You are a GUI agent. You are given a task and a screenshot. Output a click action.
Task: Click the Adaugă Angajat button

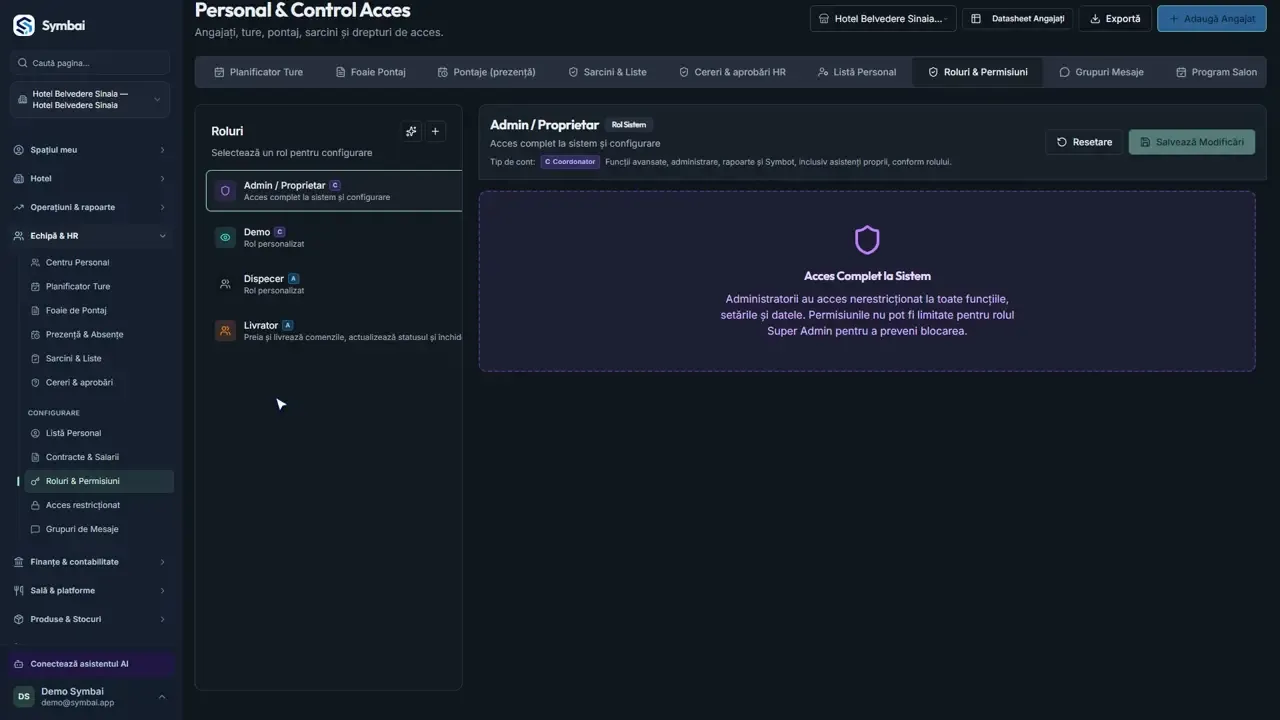click(x=1212, y=19)
